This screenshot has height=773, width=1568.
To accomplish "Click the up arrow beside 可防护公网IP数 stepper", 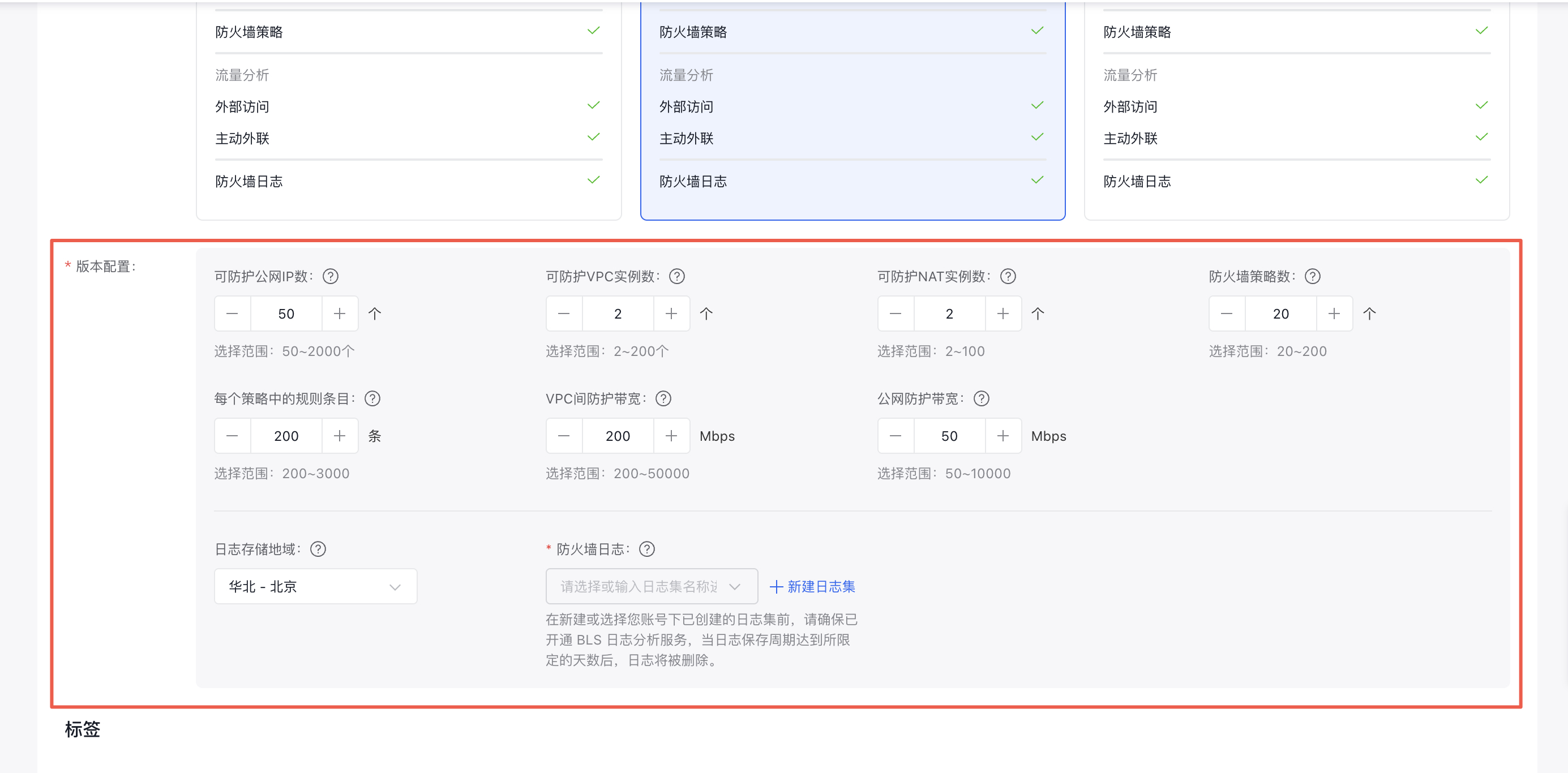I will coord(374,314).
